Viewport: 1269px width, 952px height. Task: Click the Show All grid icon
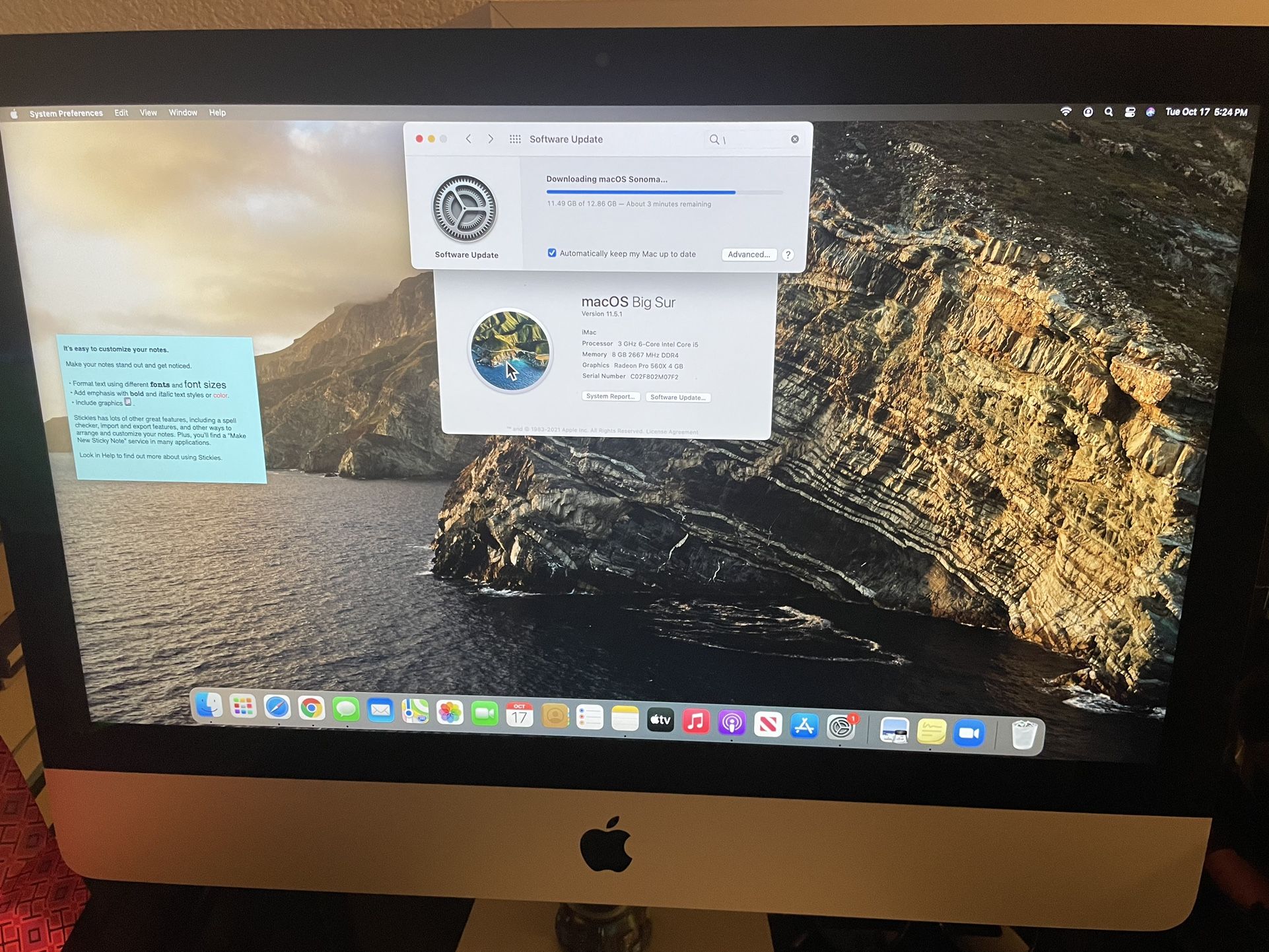click(x=515, y=139)
